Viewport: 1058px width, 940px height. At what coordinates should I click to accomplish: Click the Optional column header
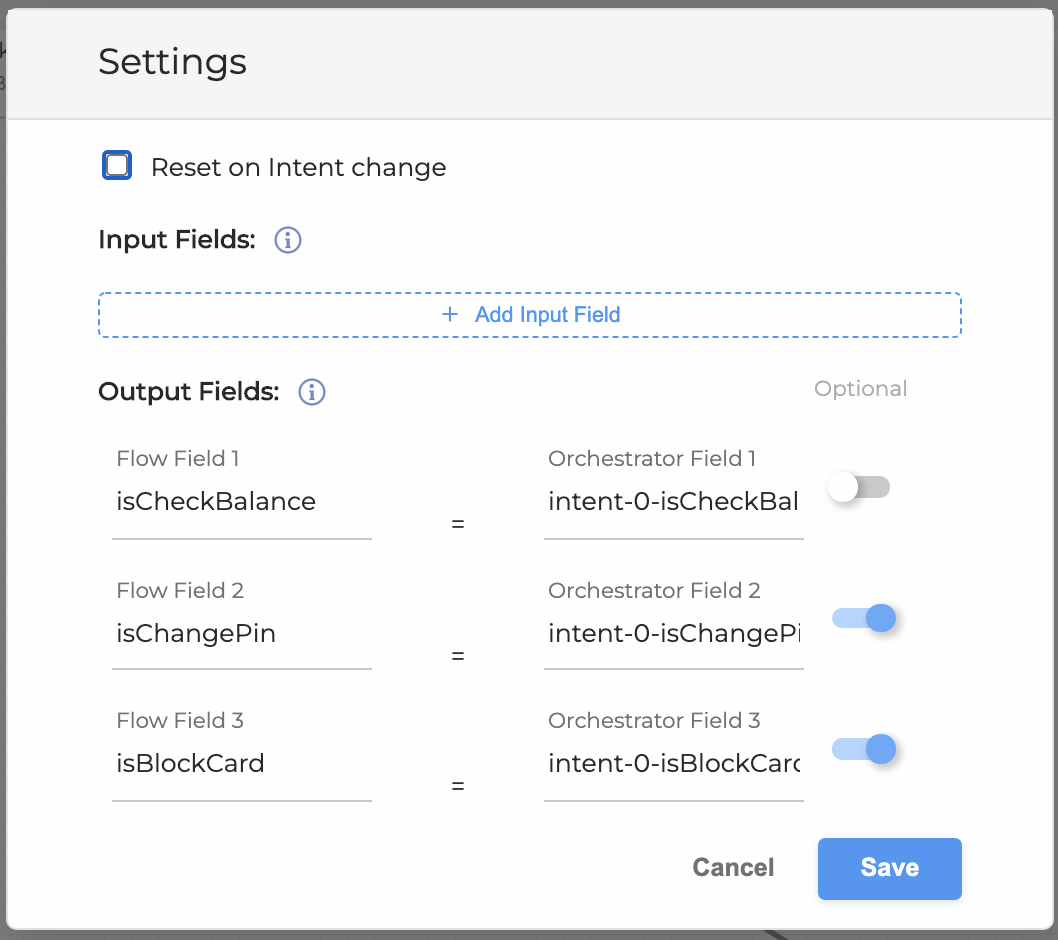tap(860, 389)
